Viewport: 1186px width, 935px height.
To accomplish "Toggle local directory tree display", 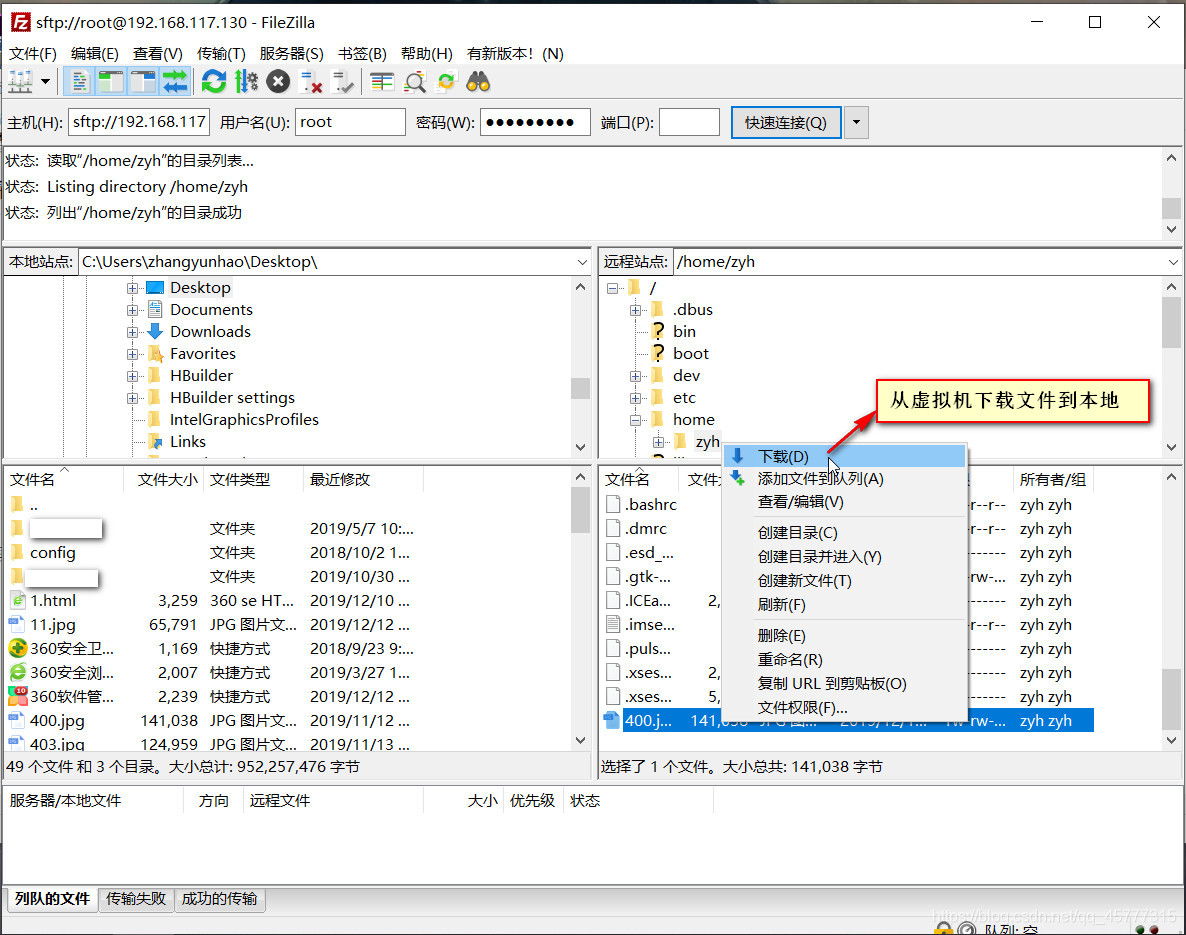I will click(110, 82).
